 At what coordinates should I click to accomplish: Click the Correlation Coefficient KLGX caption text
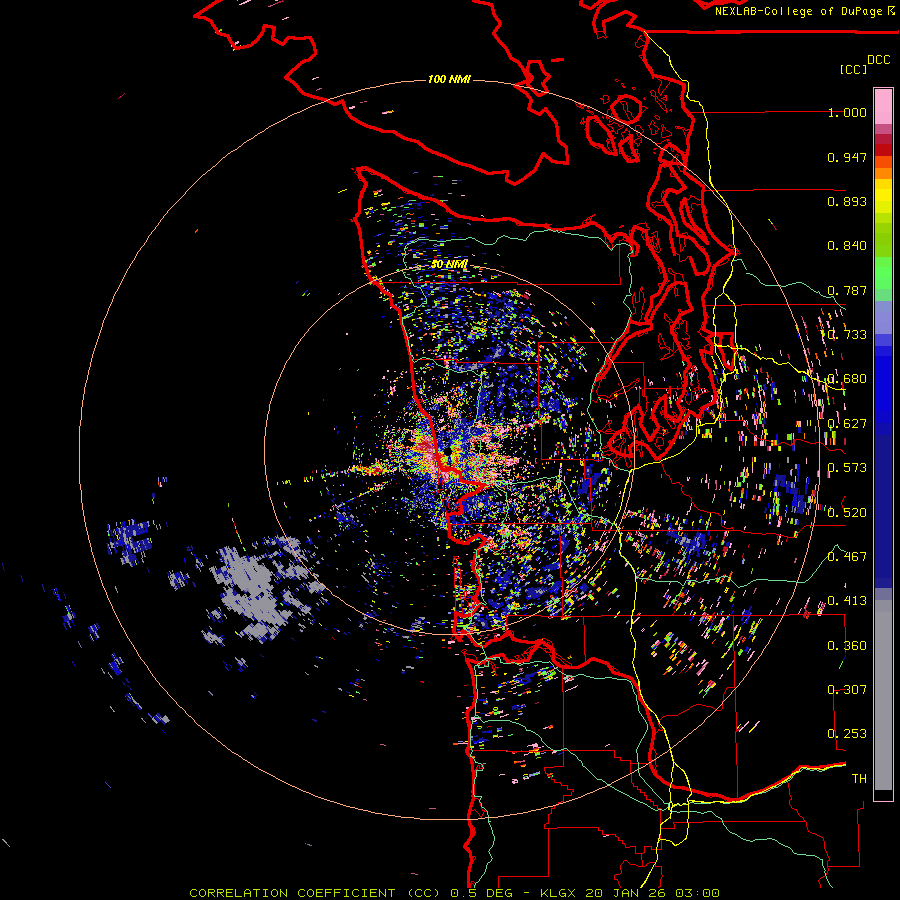454,893
